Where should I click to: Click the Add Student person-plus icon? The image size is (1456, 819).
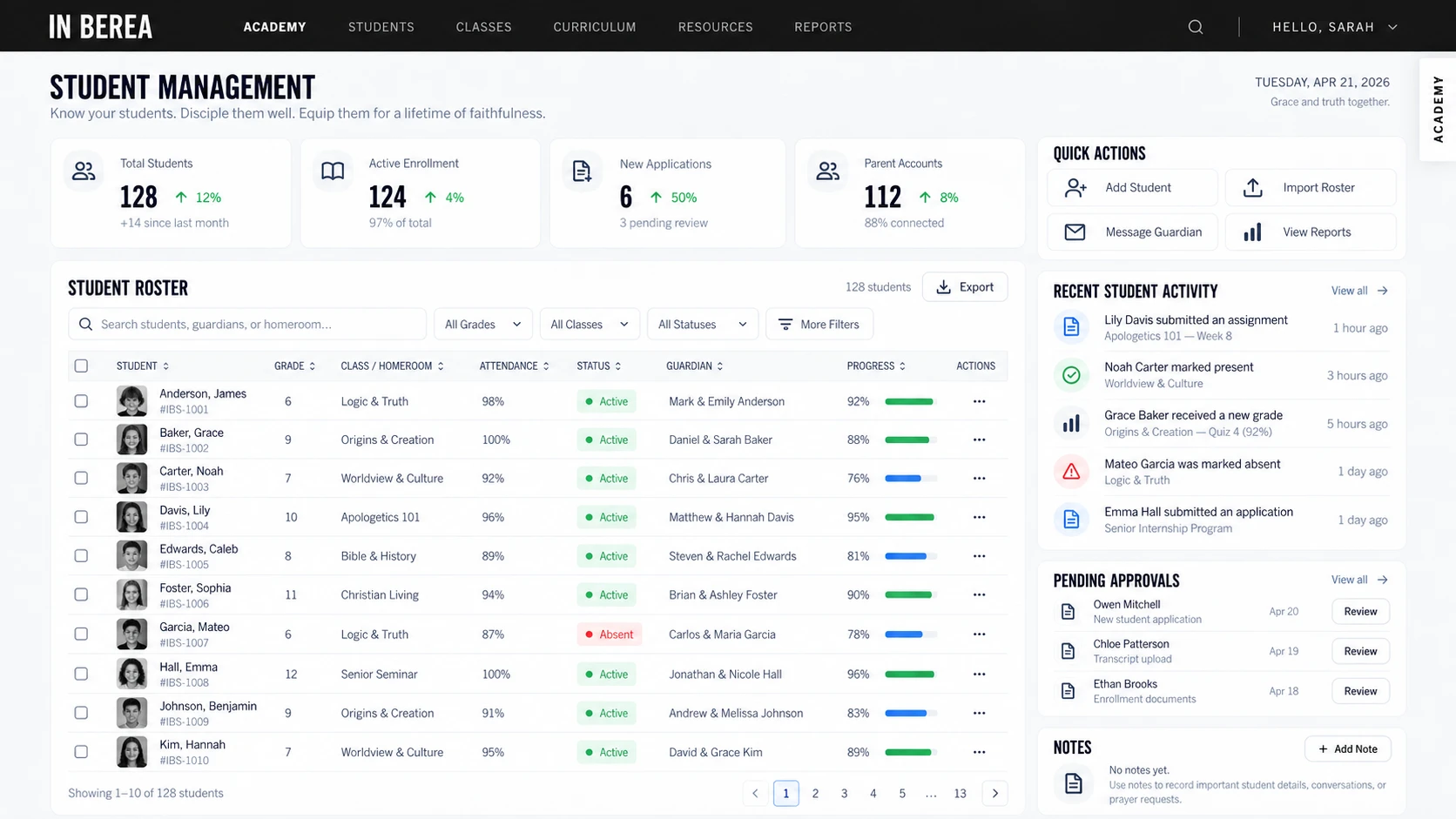click(x=1075, y=187)
